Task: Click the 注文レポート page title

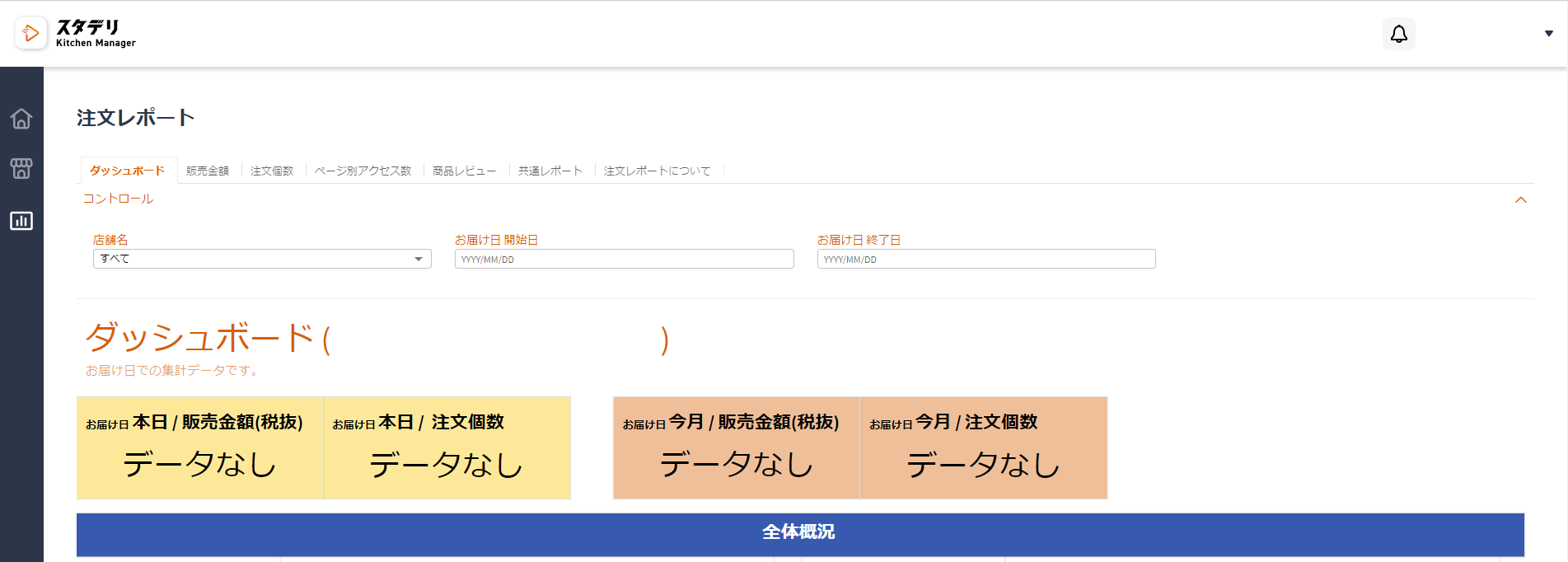Action: (135, 118)
